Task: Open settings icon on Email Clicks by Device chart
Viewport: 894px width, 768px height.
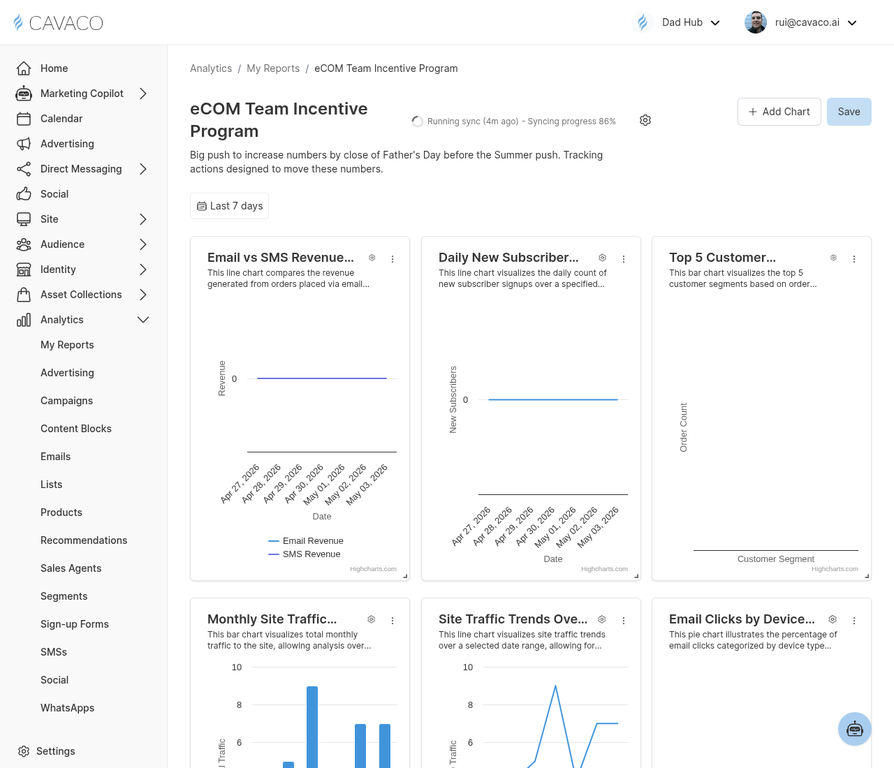Action: click(x=832, y=619)
